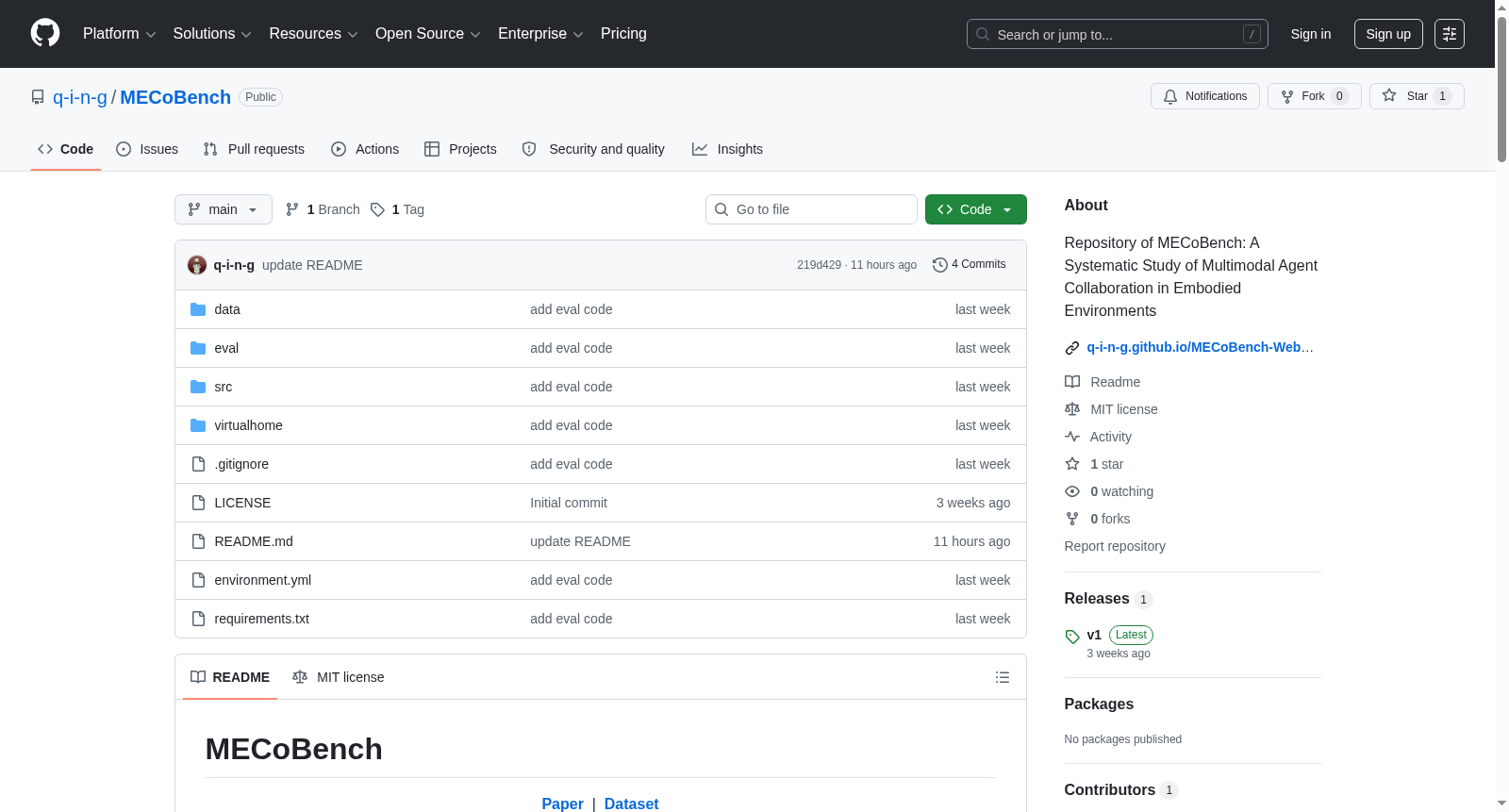Click 'Initial commit' message for LICENSE
Viewport: 1509px width, 812px height.
(x=569, y=503)
